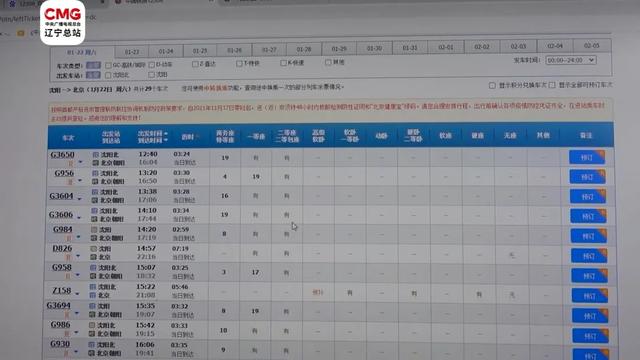Book train G956 with 预订 button
This screenshot has width=640, height=360.
click(587, 177)
